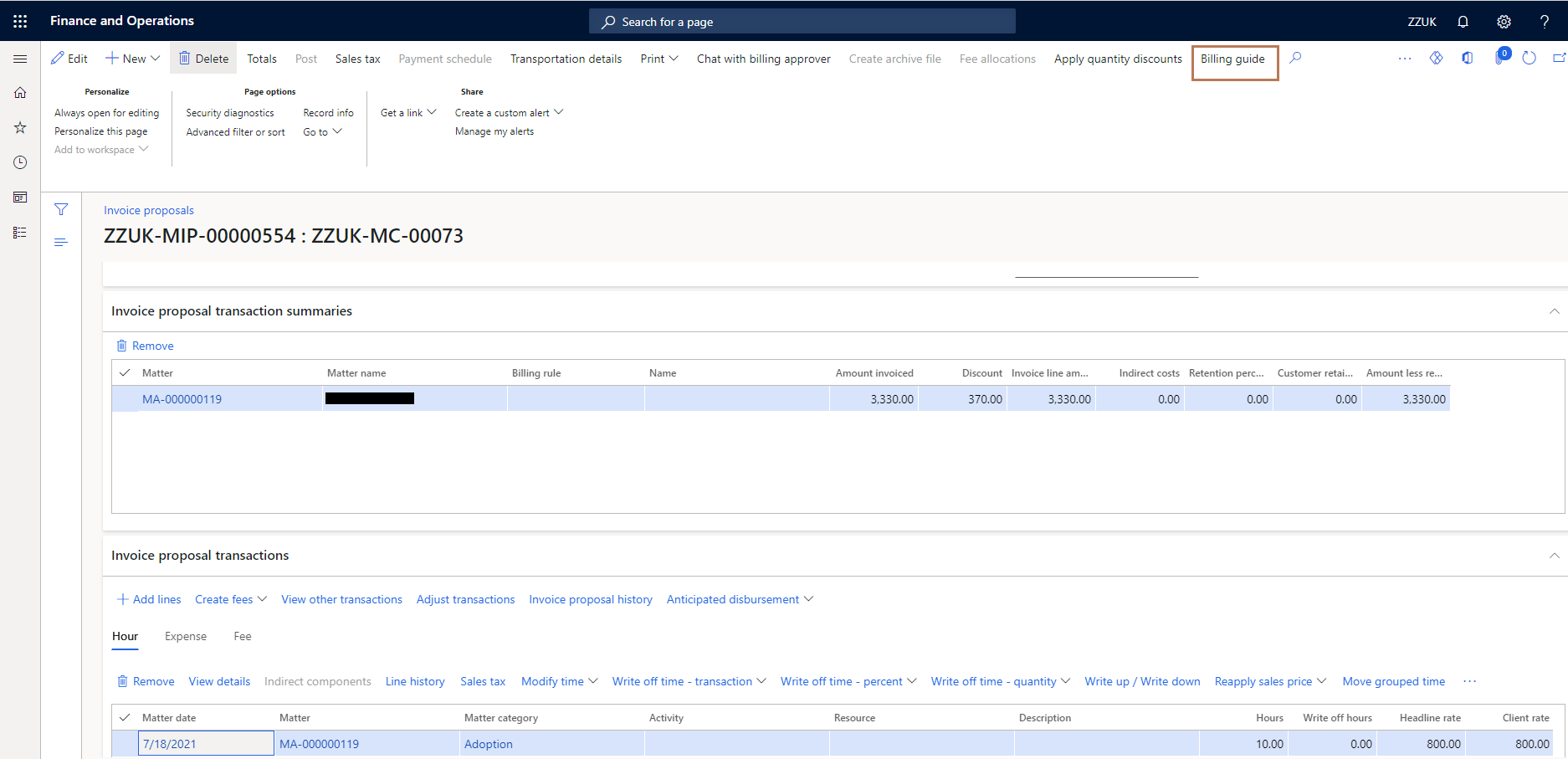Open Anticipated disbursement dropdown
Viewport: 1568px width, 759px height.
tap(740, 599)
